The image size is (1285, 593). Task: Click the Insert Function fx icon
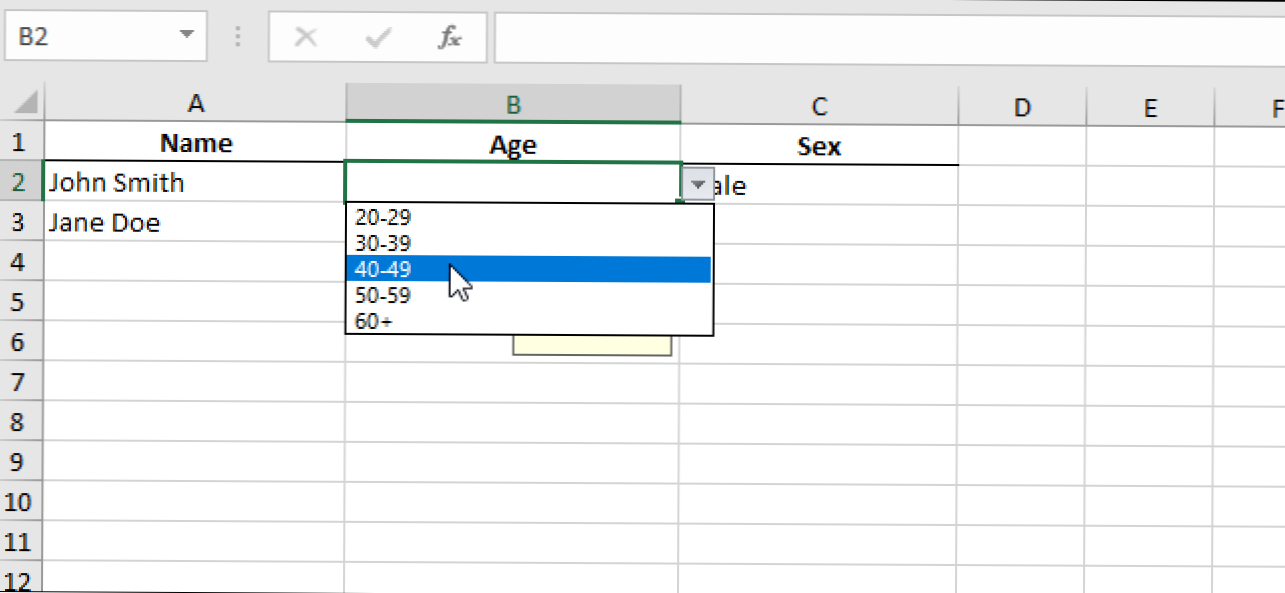[x=450, y=38]
